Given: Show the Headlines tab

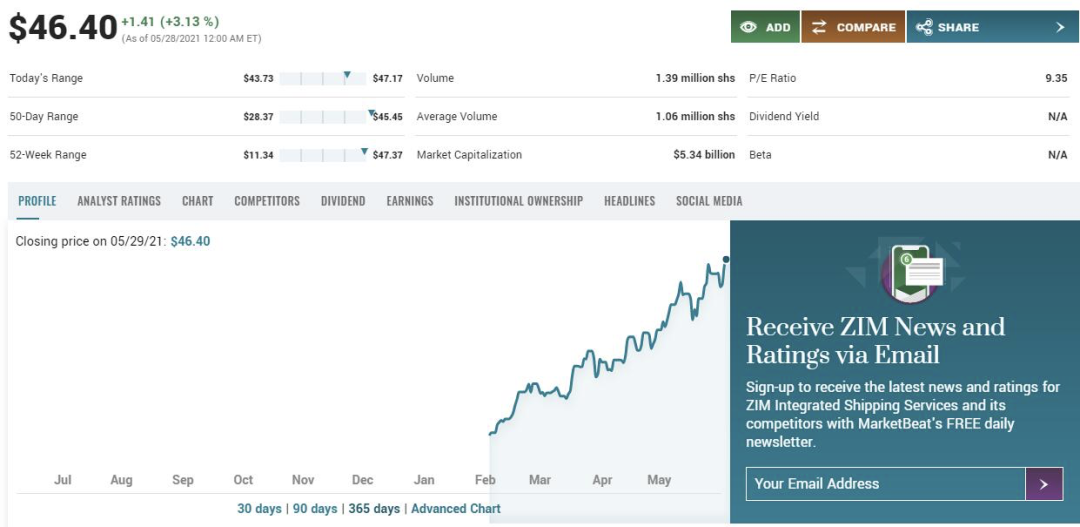Looking at the screenshot, I should pos(629,201).
